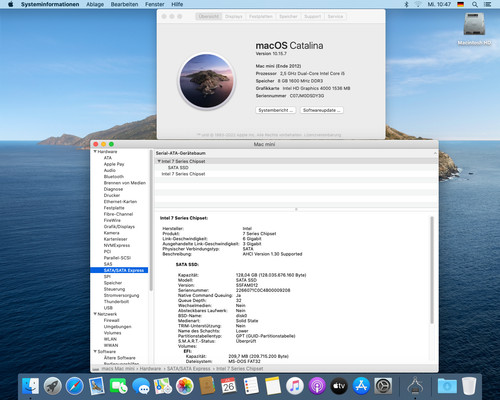The image size is (500, 400).
Task: Open FaceTime from the Dock
Action: (x=119, y=386)
